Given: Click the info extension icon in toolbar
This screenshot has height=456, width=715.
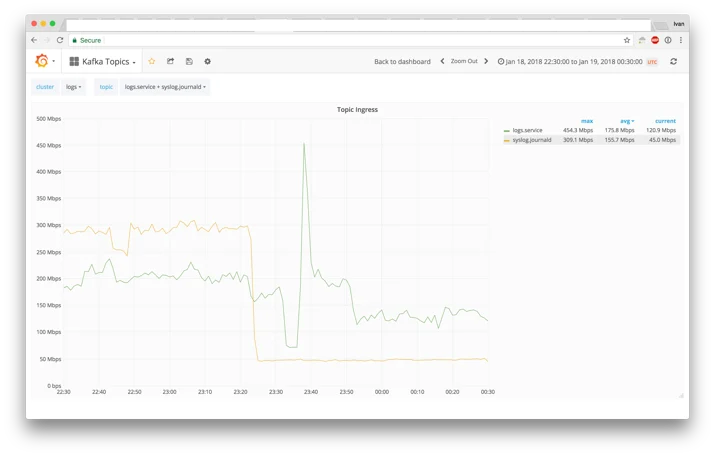Looking at the screenshot, I should tap(668, 40).
